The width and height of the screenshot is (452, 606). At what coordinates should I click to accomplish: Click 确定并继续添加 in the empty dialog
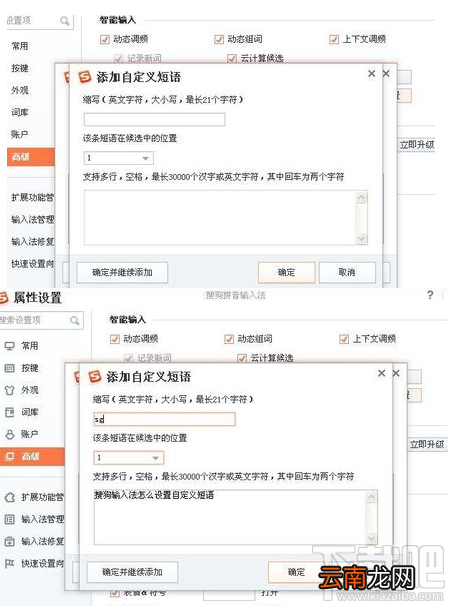pos(122,272)
